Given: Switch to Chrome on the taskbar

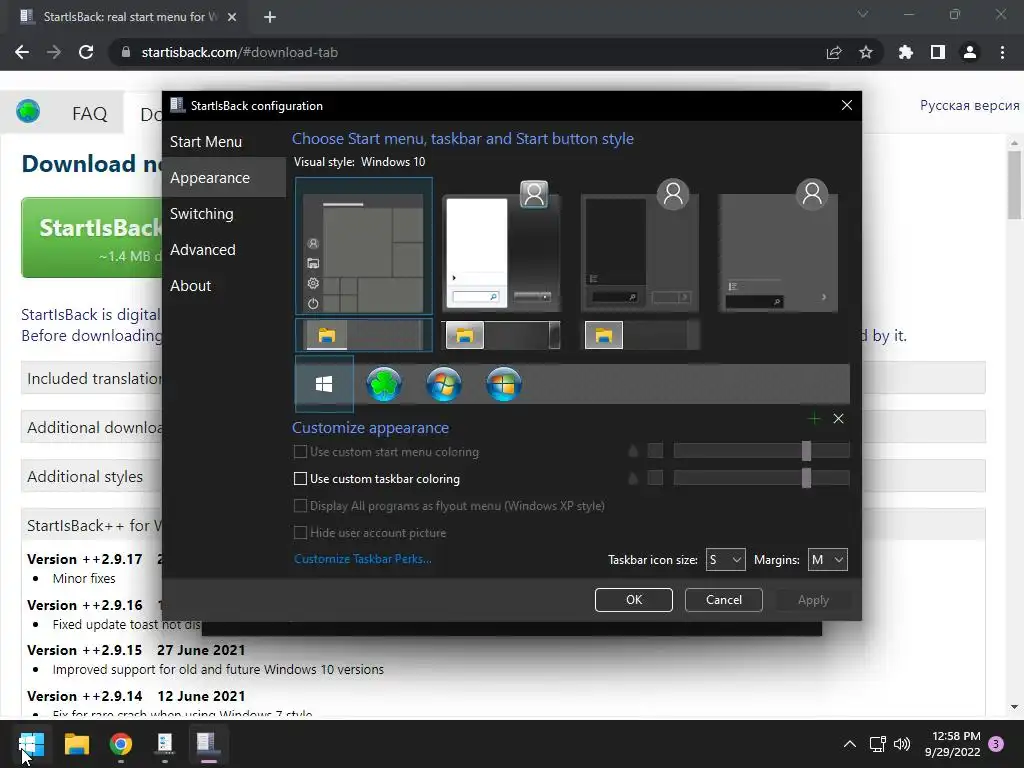Looking at the screenshot, I should (x=121, y=744).
